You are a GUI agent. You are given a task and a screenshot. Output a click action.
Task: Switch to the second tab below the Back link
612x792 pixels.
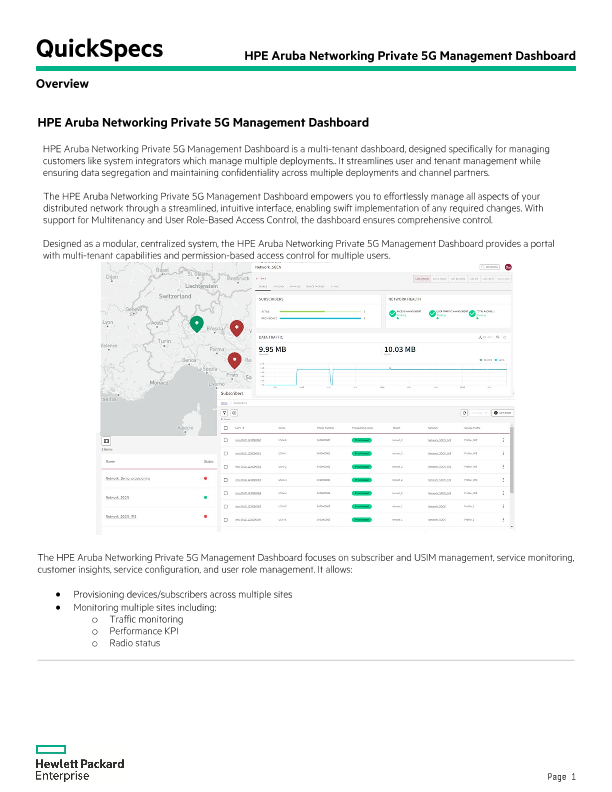(x=278, y=286)
